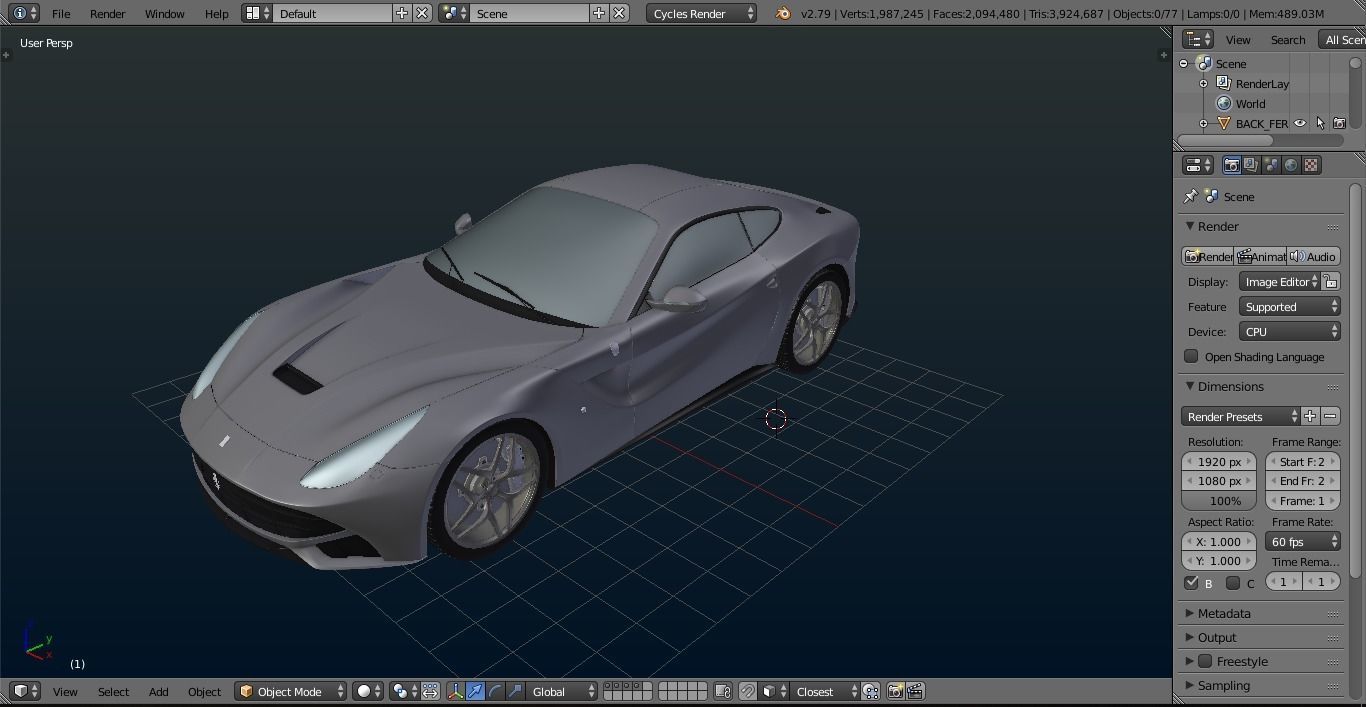Open the Info editor type selector
The image size is (1366, 707).
click(x=24, y=13)
